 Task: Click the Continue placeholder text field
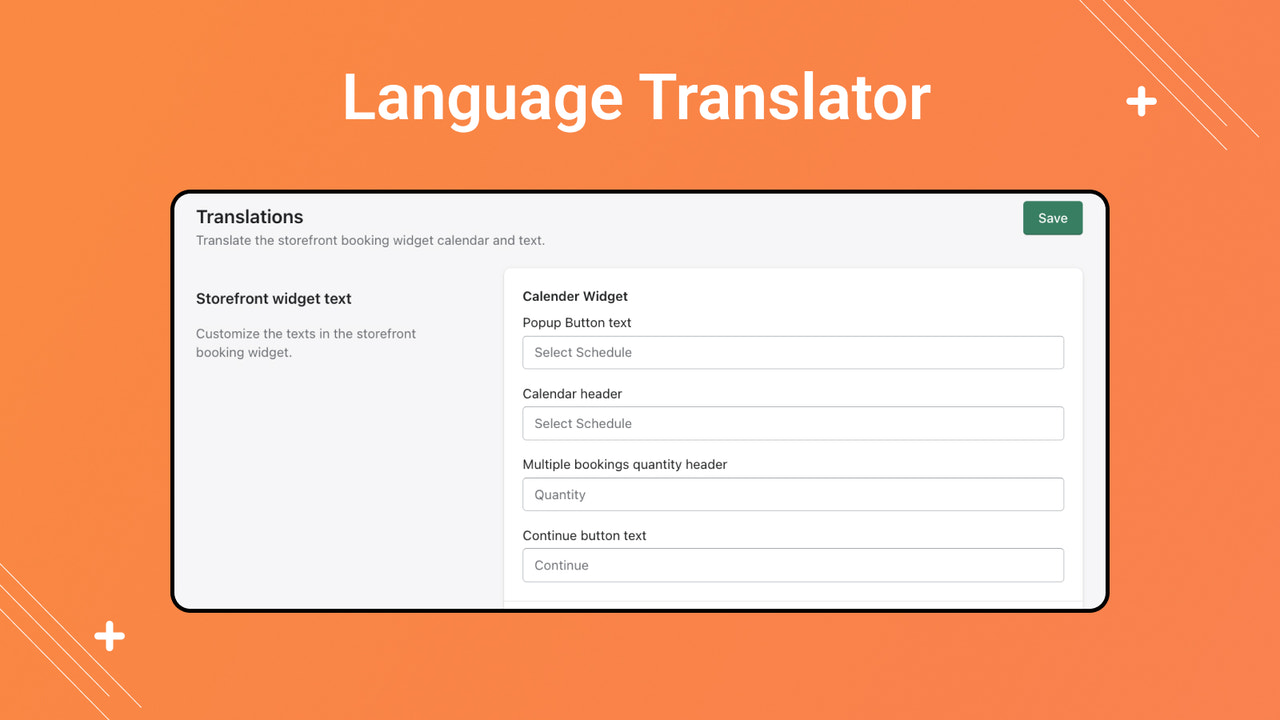[x=561, y=565]
